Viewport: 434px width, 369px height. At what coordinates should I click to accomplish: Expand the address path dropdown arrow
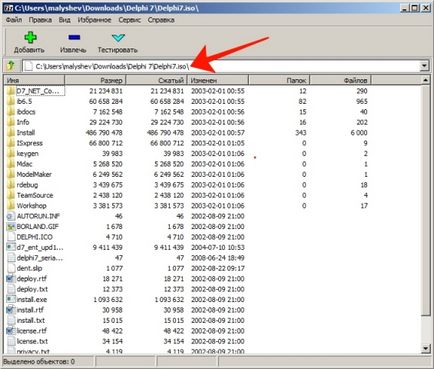424,66
